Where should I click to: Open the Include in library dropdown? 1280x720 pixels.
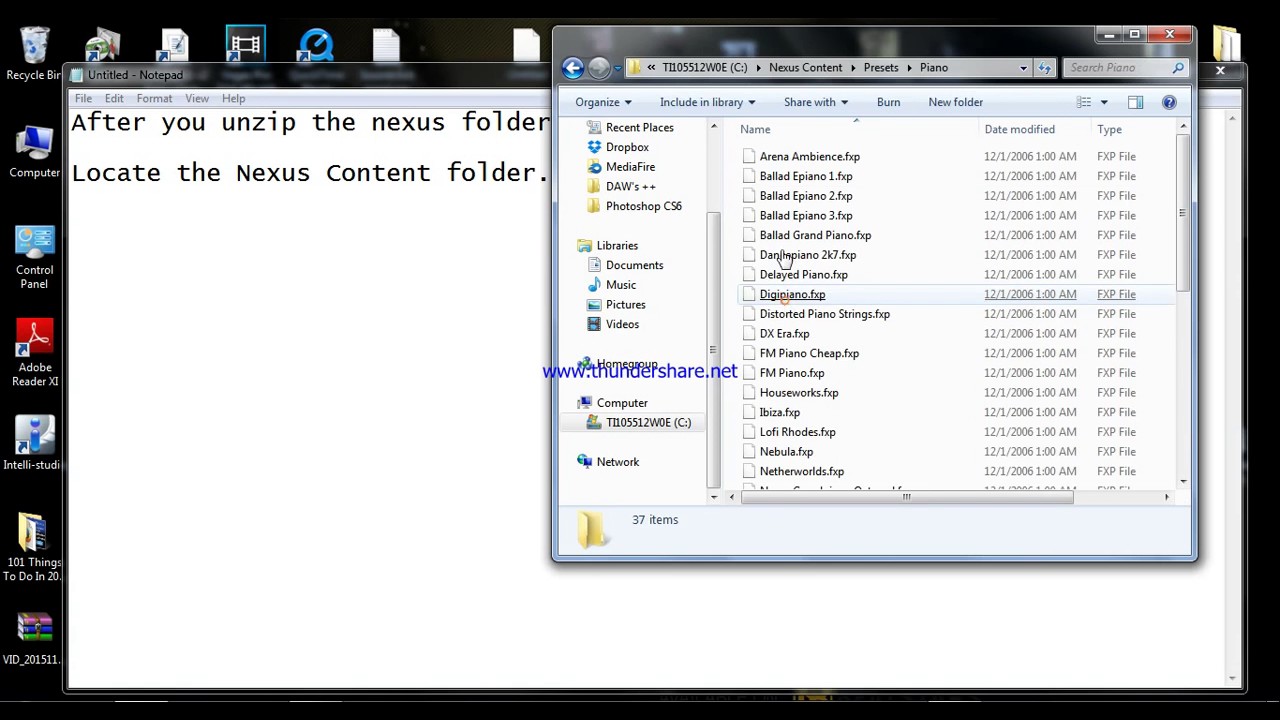(x=707, y=102)
